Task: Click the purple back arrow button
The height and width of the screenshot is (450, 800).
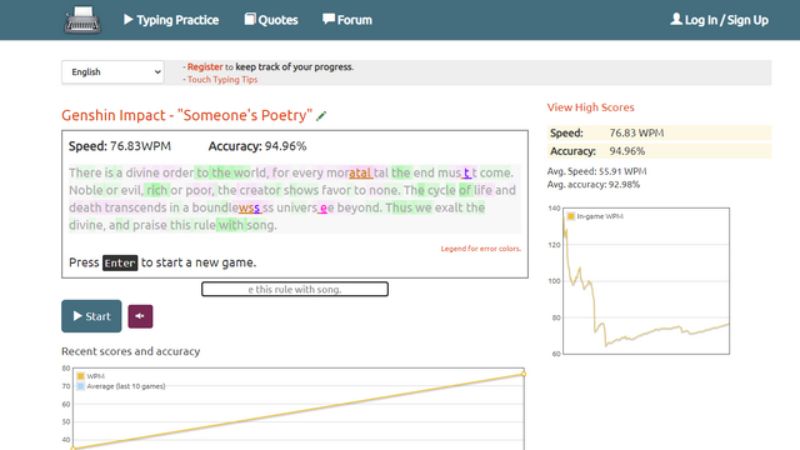Action: [x=140, y=316]
